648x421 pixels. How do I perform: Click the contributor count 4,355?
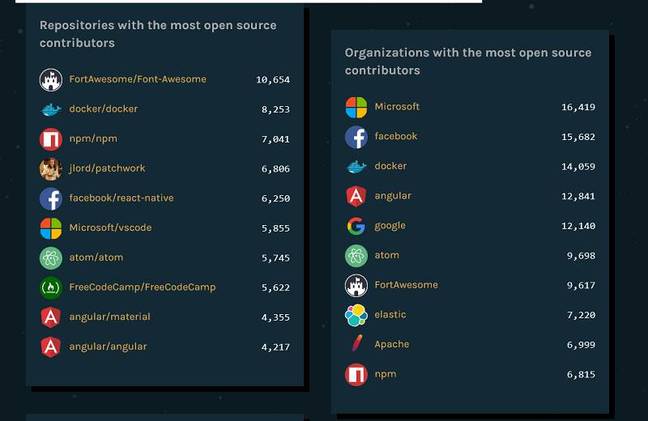[x=275, y=317]
